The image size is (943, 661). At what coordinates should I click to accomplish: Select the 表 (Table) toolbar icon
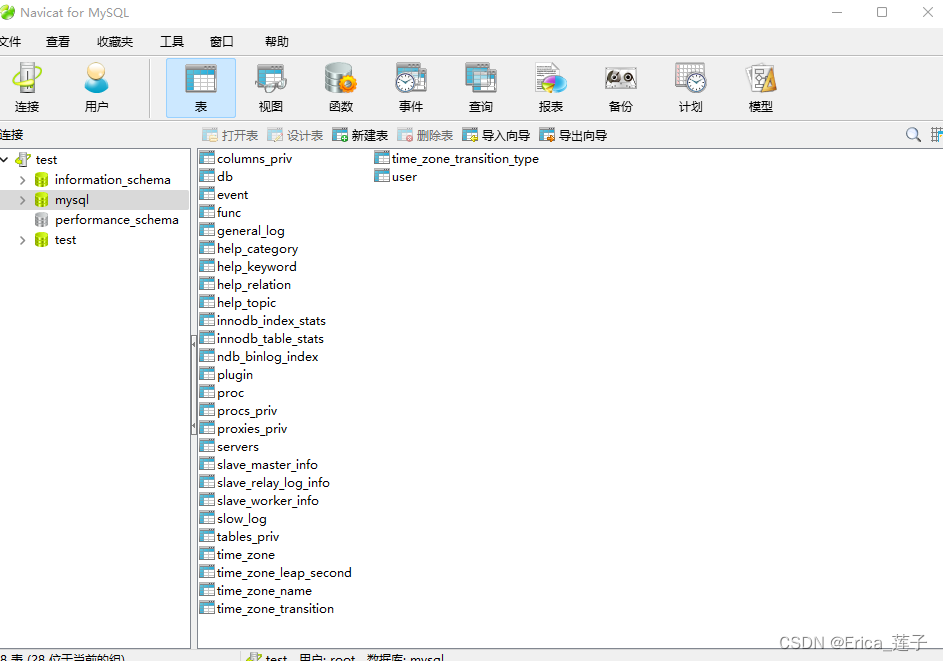click(x=201, y=88)
